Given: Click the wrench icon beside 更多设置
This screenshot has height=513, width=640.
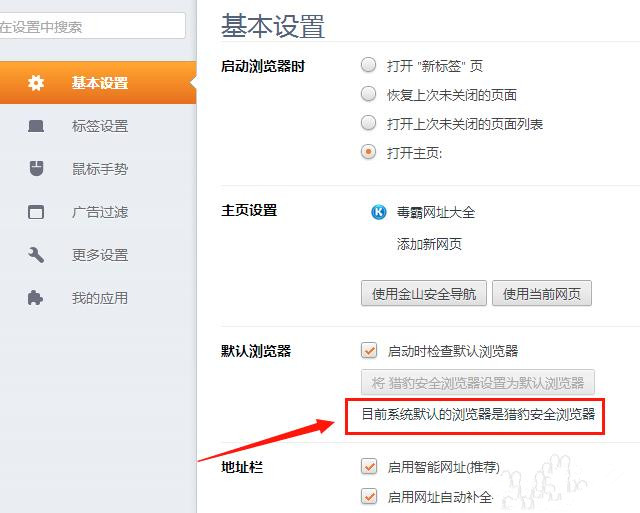Looking at the screenshot, I should [x=36, y=255].
